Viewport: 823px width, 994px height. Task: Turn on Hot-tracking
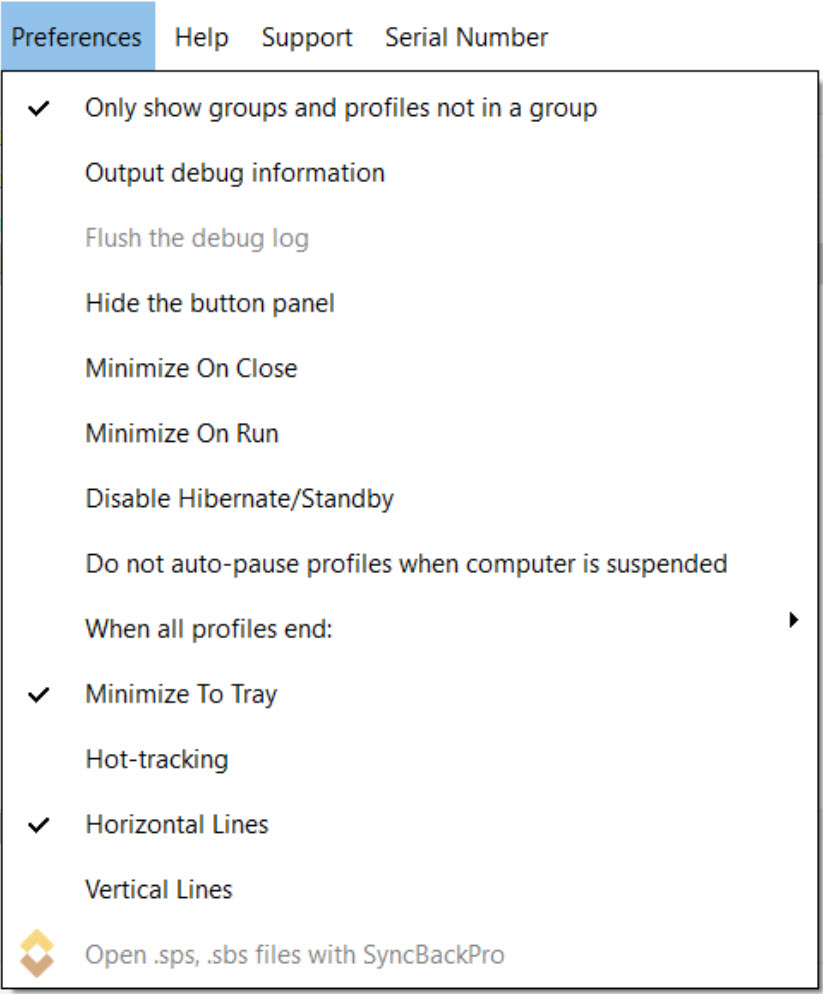click(x=157, y=760)
